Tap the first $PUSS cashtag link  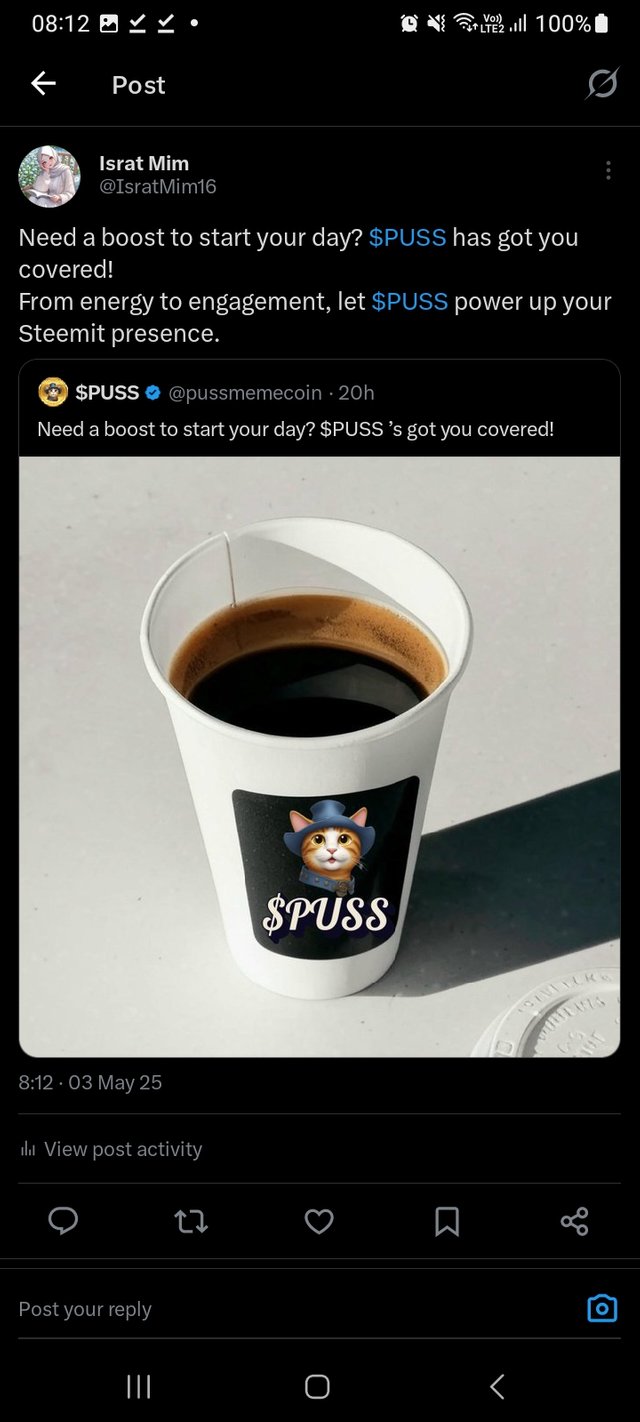408,238
